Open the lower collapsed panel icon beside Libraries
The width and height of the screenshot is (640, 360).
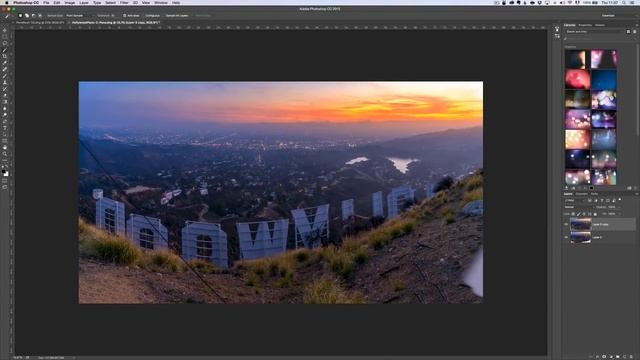point(557,36)
